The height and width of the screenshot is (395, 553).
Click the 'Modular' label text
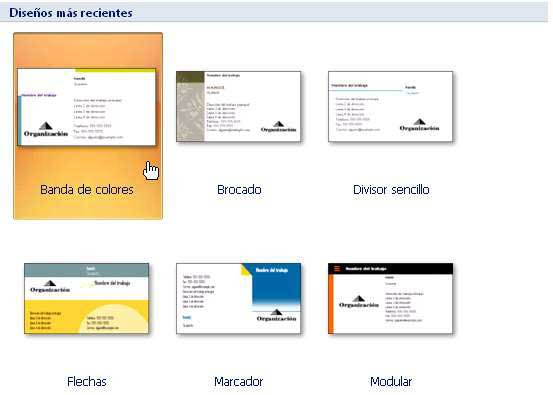[x=391, y=382]
